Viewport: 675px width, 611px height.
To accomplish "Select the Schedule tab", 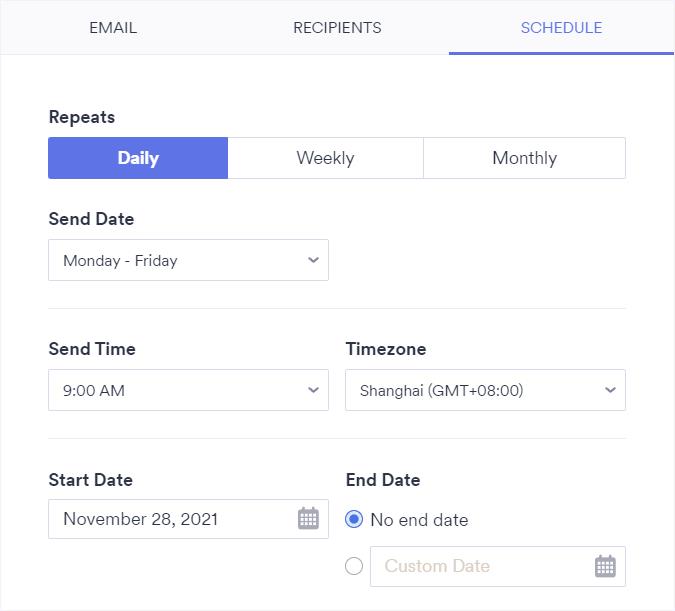I will point(561,27).
